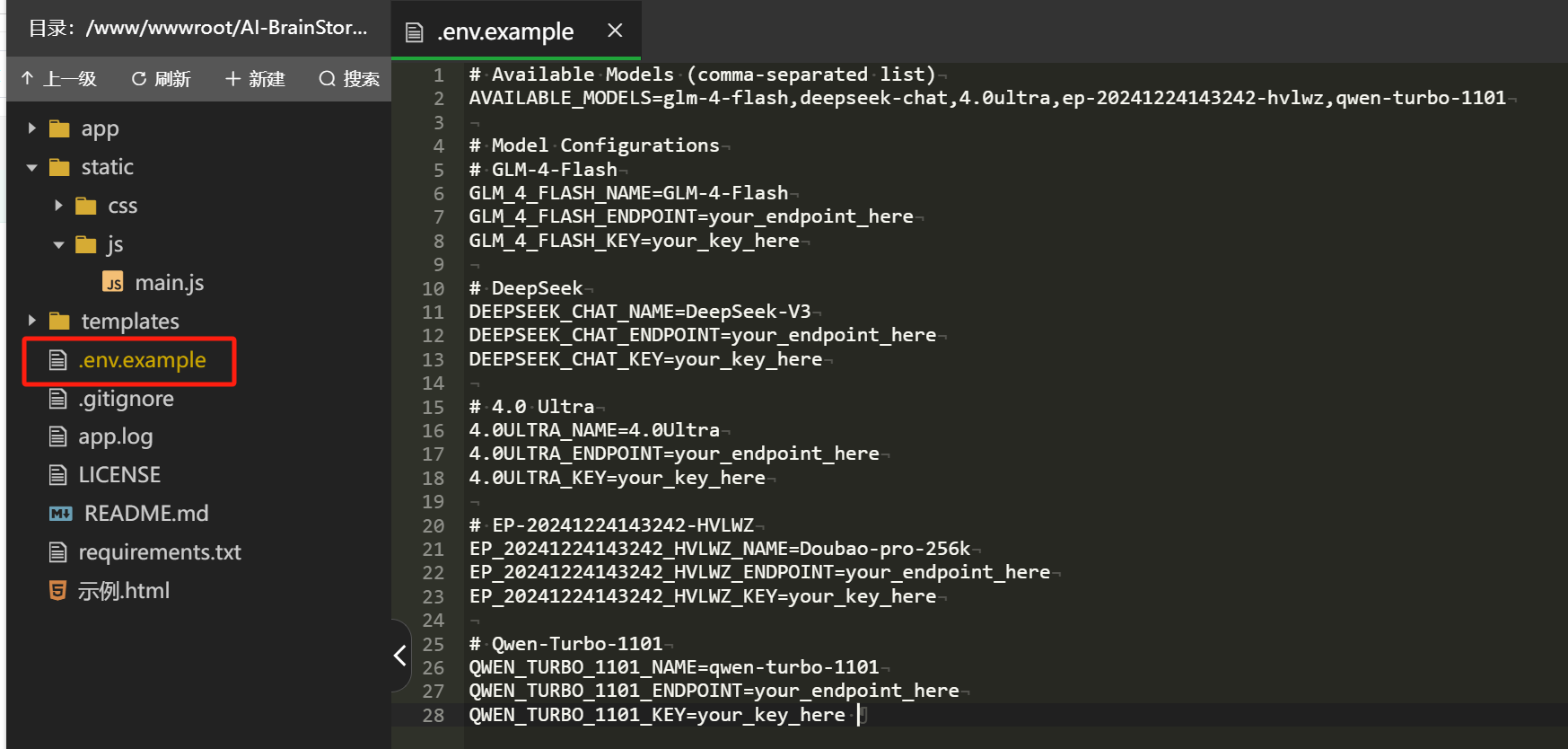The width and height of the screenshot is (1568, 749).
Task: Collapse the file sidebar with chevron handle
Action: 400,656
